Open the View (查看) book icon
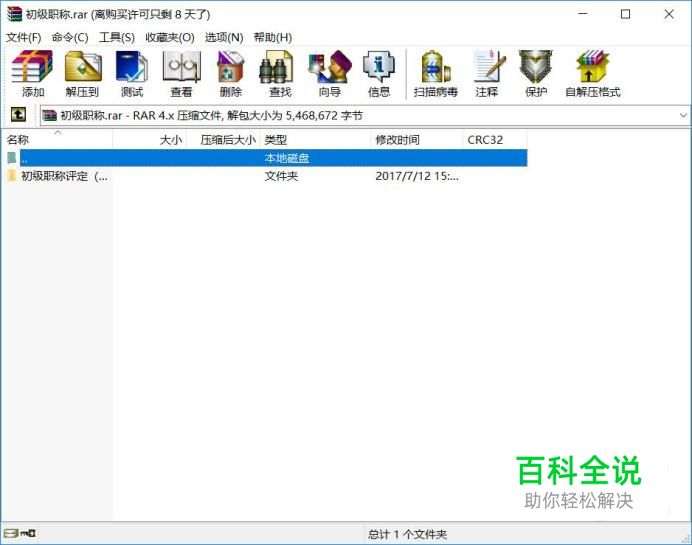Viewport: 692px width, 545px height. coord(181,74)
